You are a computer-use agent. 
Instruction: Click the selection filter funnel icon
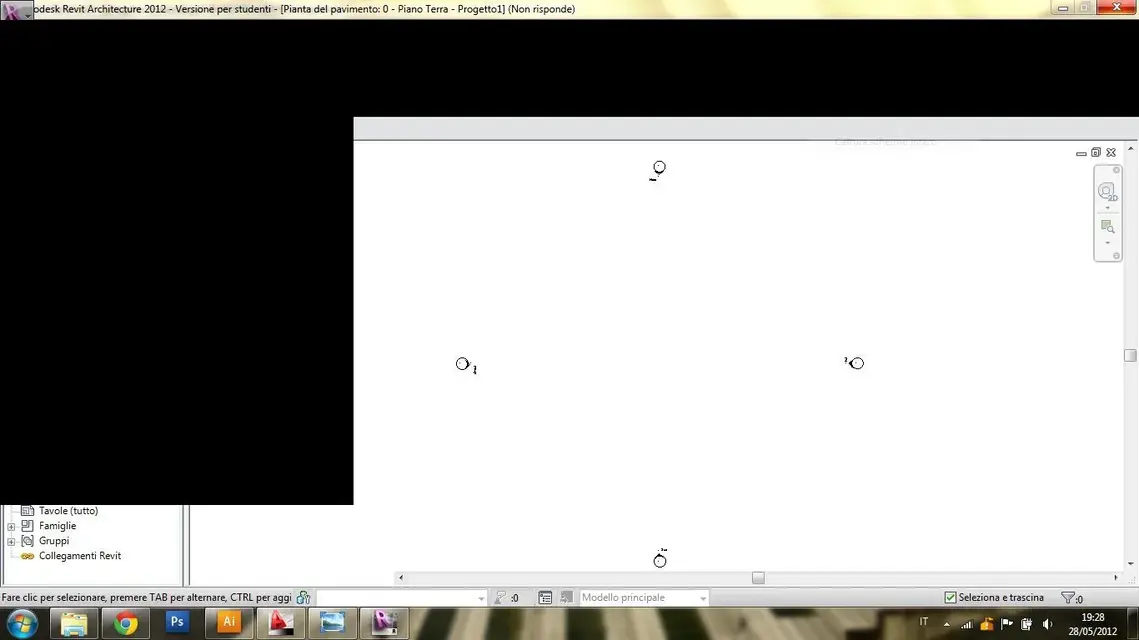[1067, 598]
